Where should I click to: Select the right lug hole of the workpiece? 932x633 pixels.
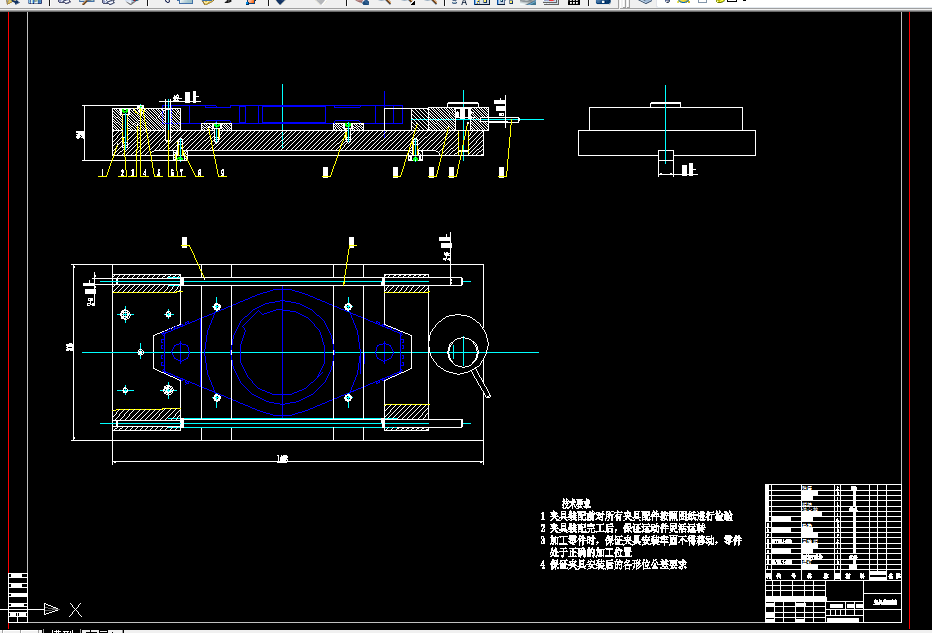pyautogui.click(x=385, y=352)
